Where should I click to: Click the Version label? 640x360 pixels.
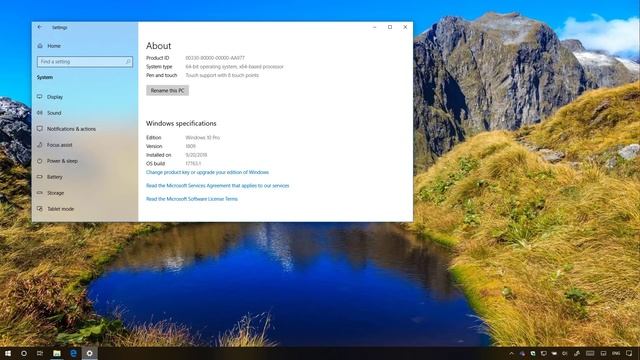tap(154, 146)
